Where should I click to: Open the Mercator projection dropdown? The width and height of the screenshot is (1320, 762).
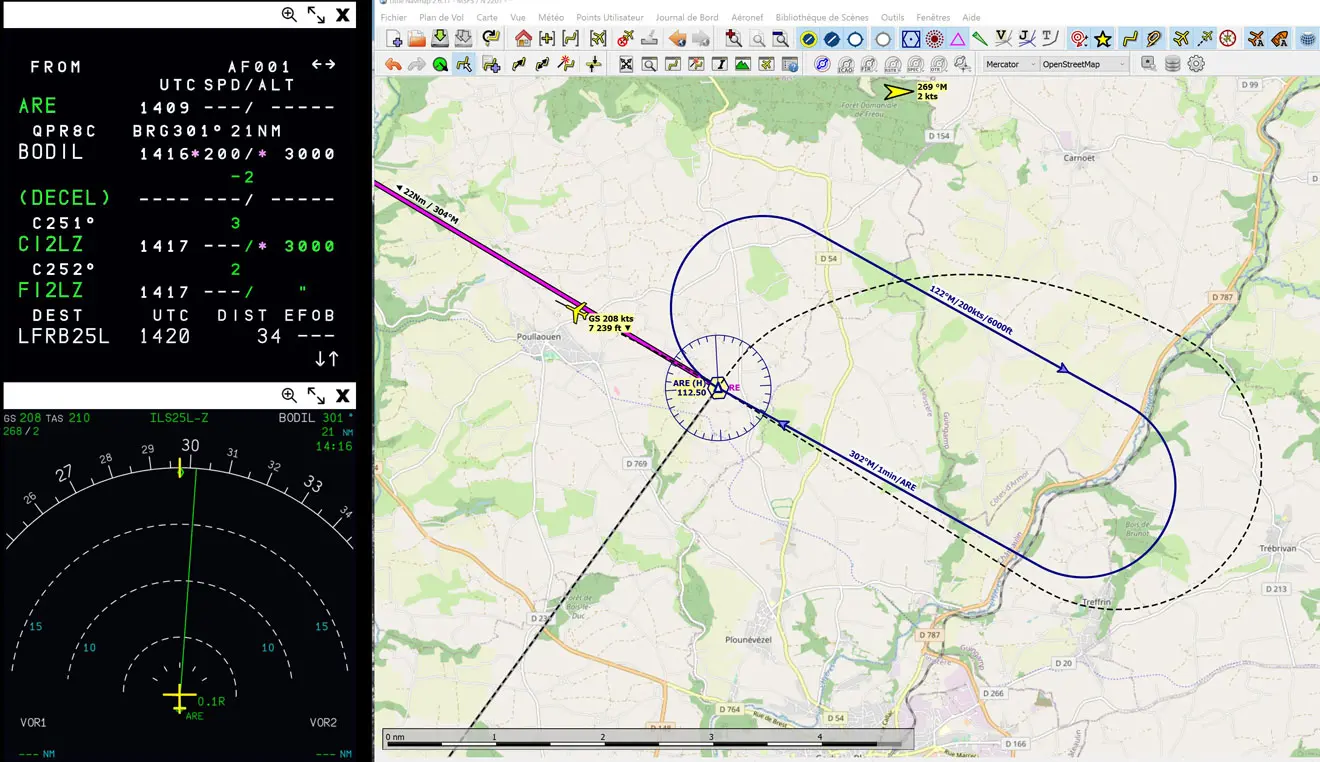pos(1010,63)
